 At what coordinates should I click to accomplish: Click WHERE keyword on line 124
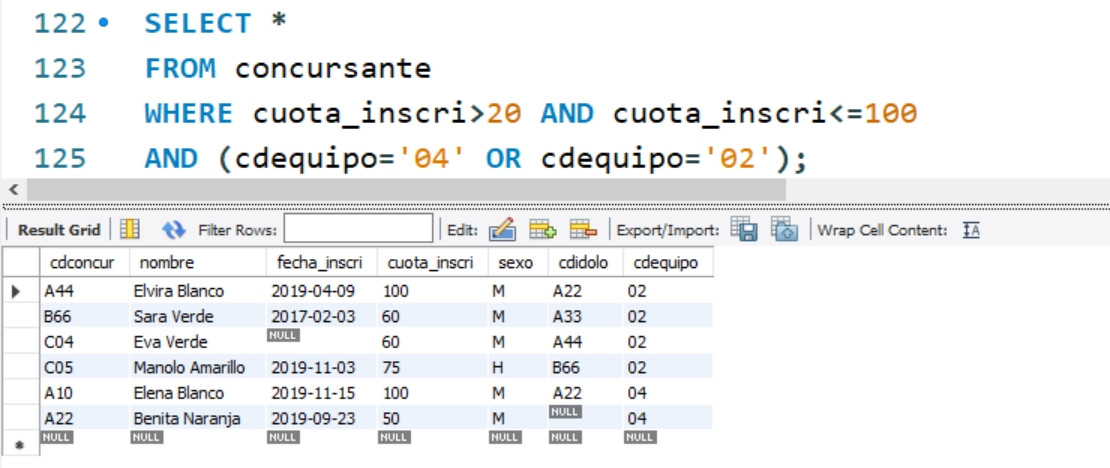[x=188, y=113]
